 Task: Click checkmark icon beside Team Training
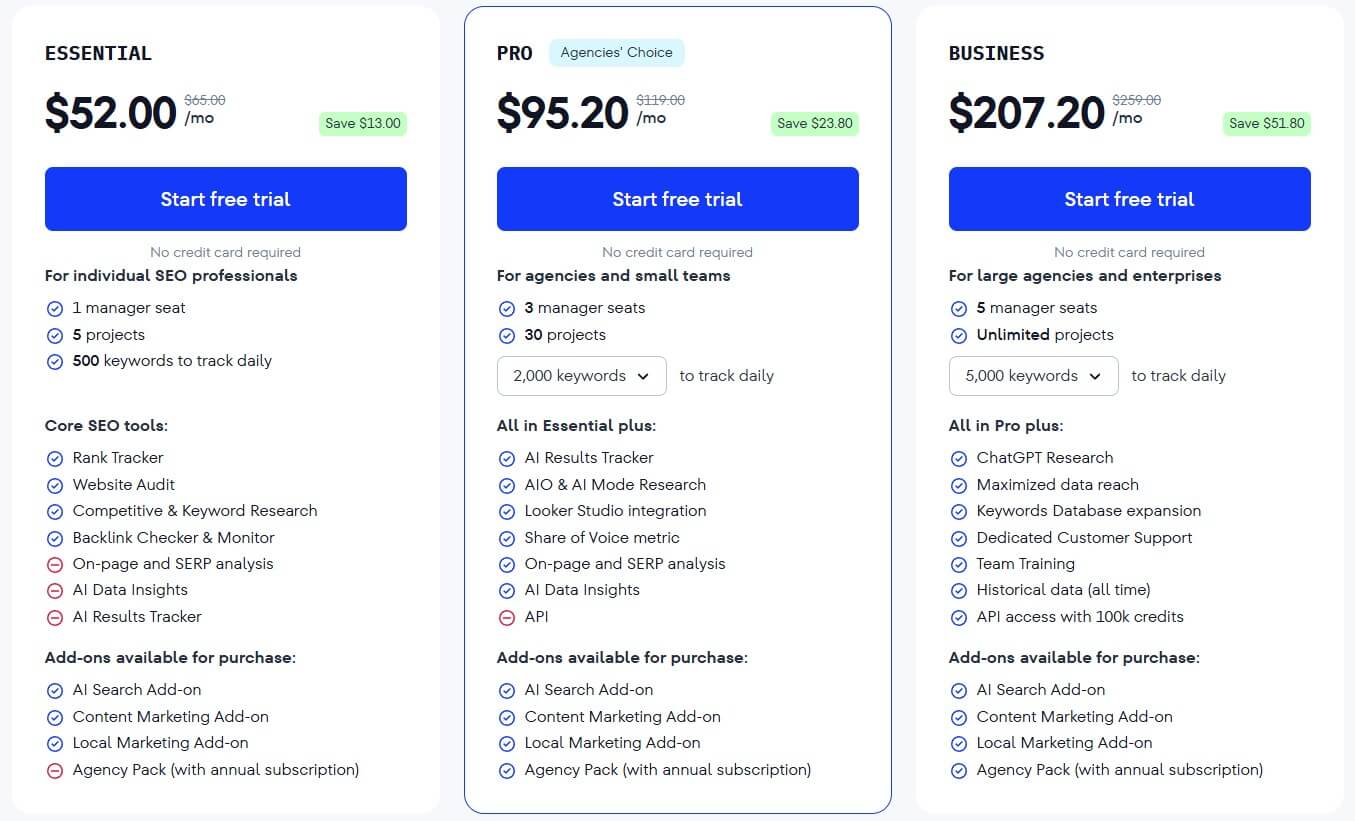click(x=959, y=564)
